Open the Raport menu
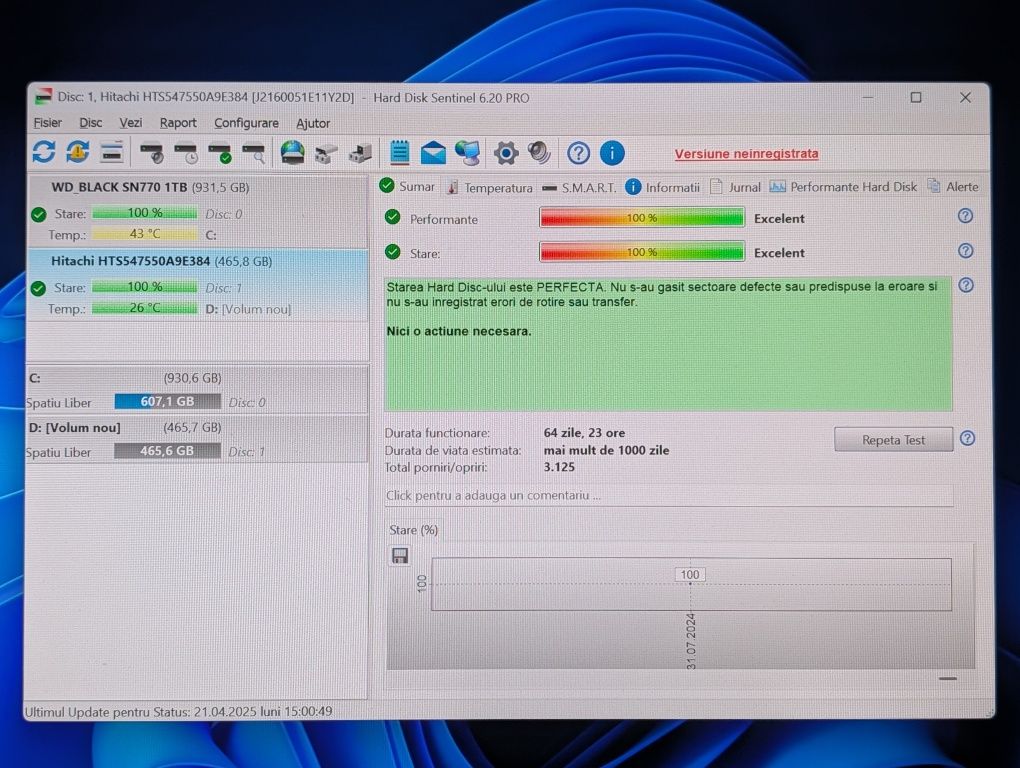The image size is (1020, 768). (x=178, y=123)
